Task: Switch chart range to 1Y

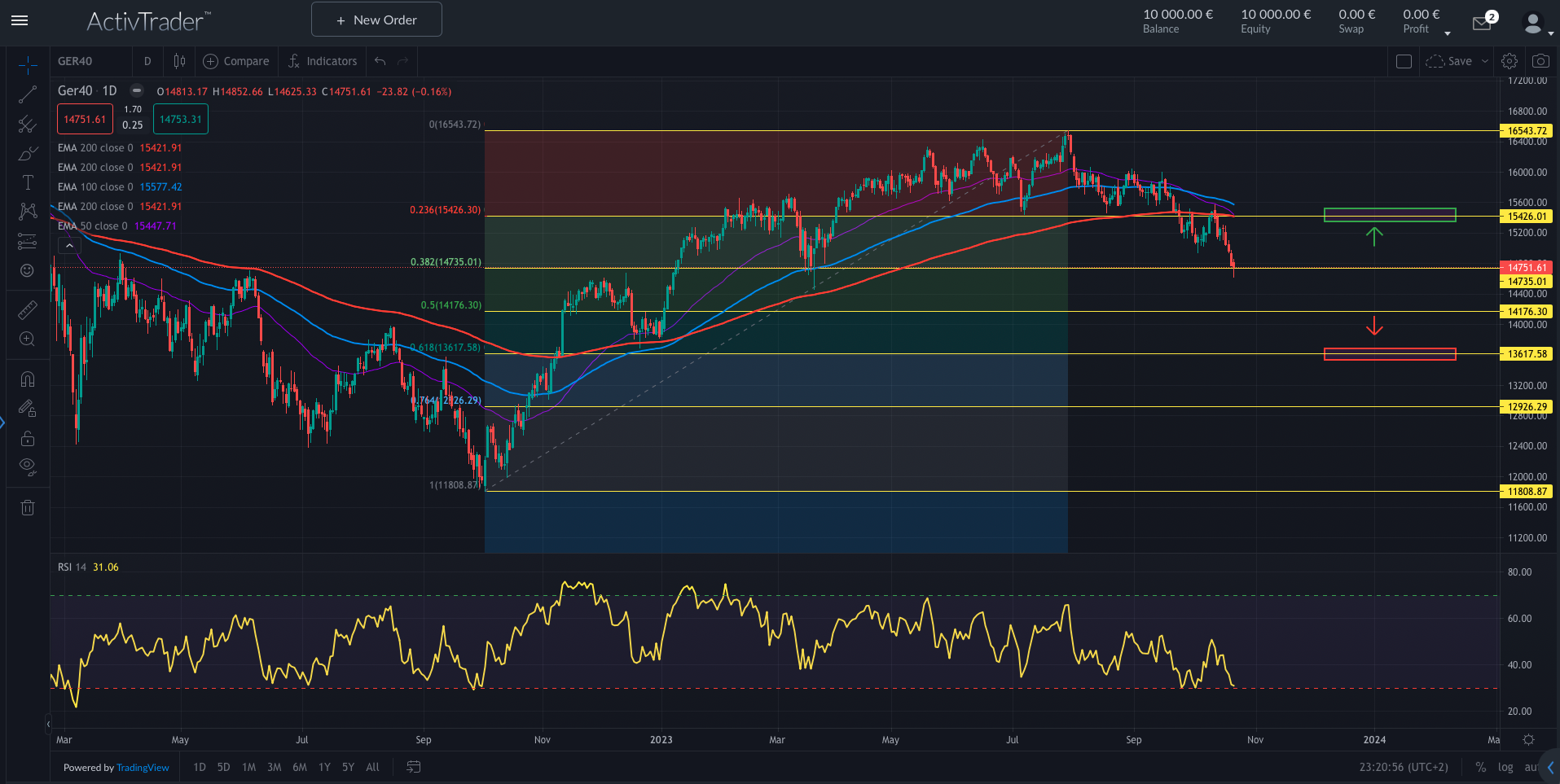Action: click(323, 767)
